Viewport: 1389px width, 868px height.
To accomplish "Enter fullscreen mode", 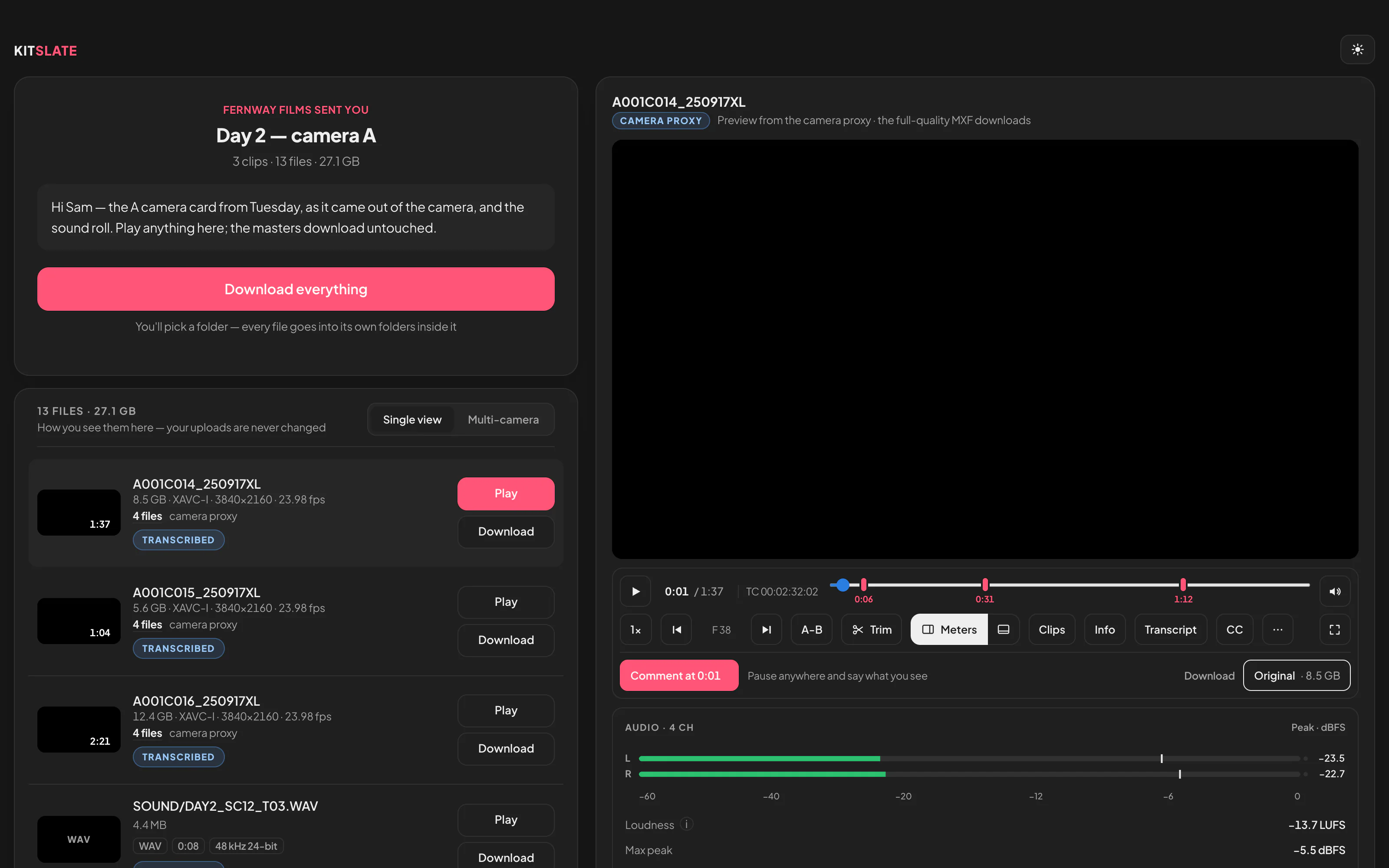I will click(x=1334, y=630).
